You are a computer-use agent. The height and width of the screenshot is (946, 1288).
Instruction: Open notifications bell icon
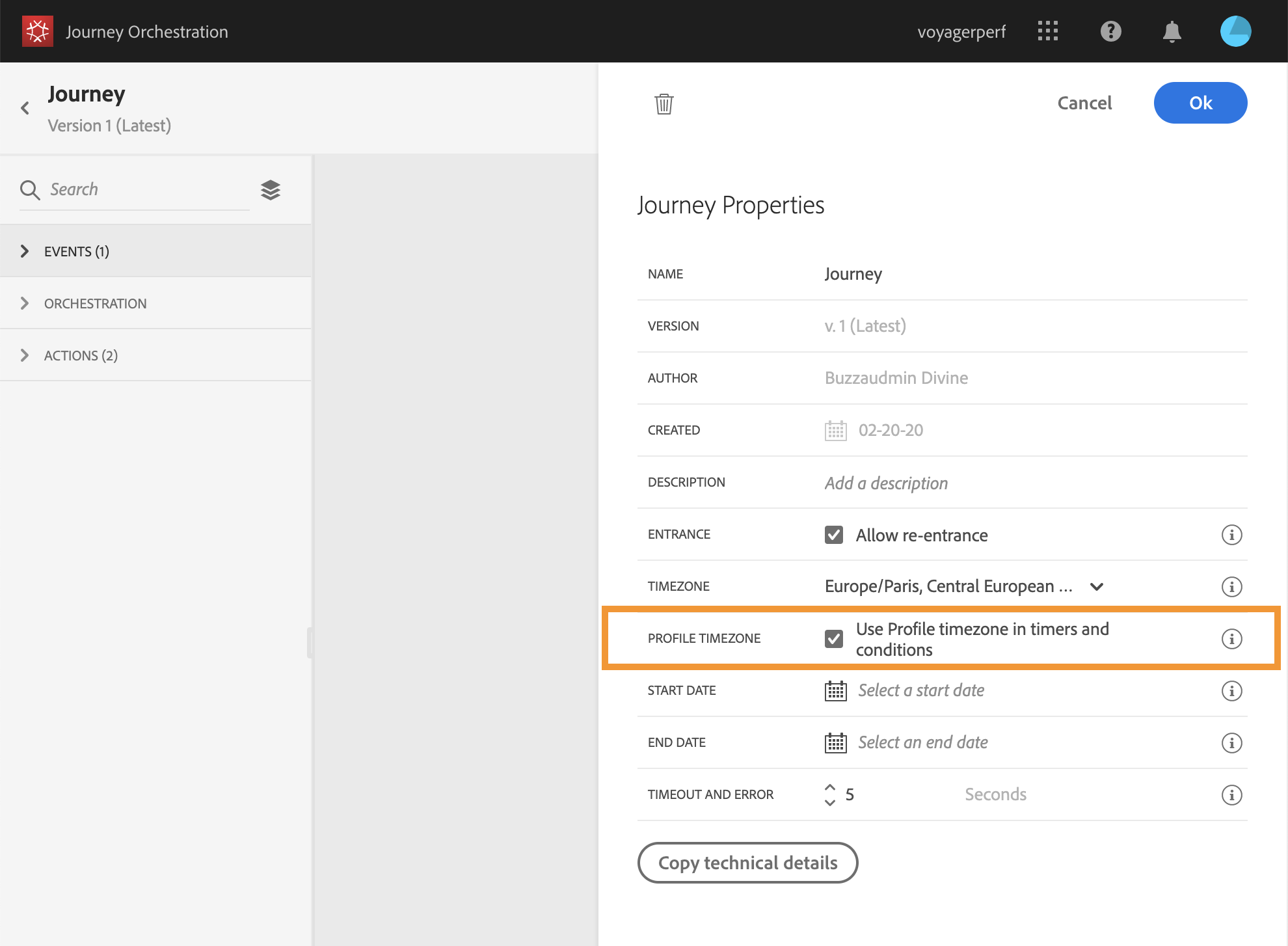pos(1172,31)
